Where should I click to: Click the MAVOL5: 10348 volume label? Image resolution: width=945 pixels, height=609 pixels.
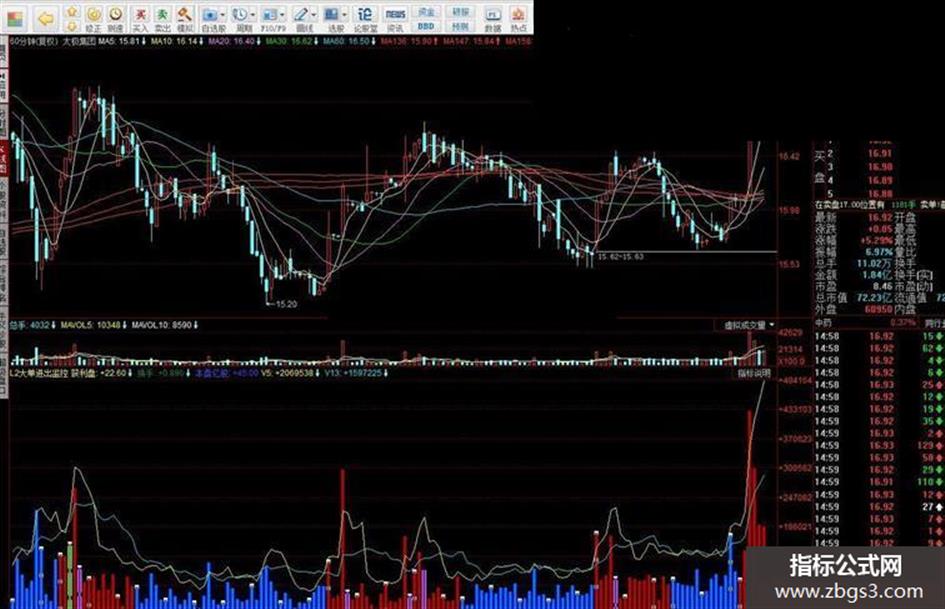[x=93, y=325]
